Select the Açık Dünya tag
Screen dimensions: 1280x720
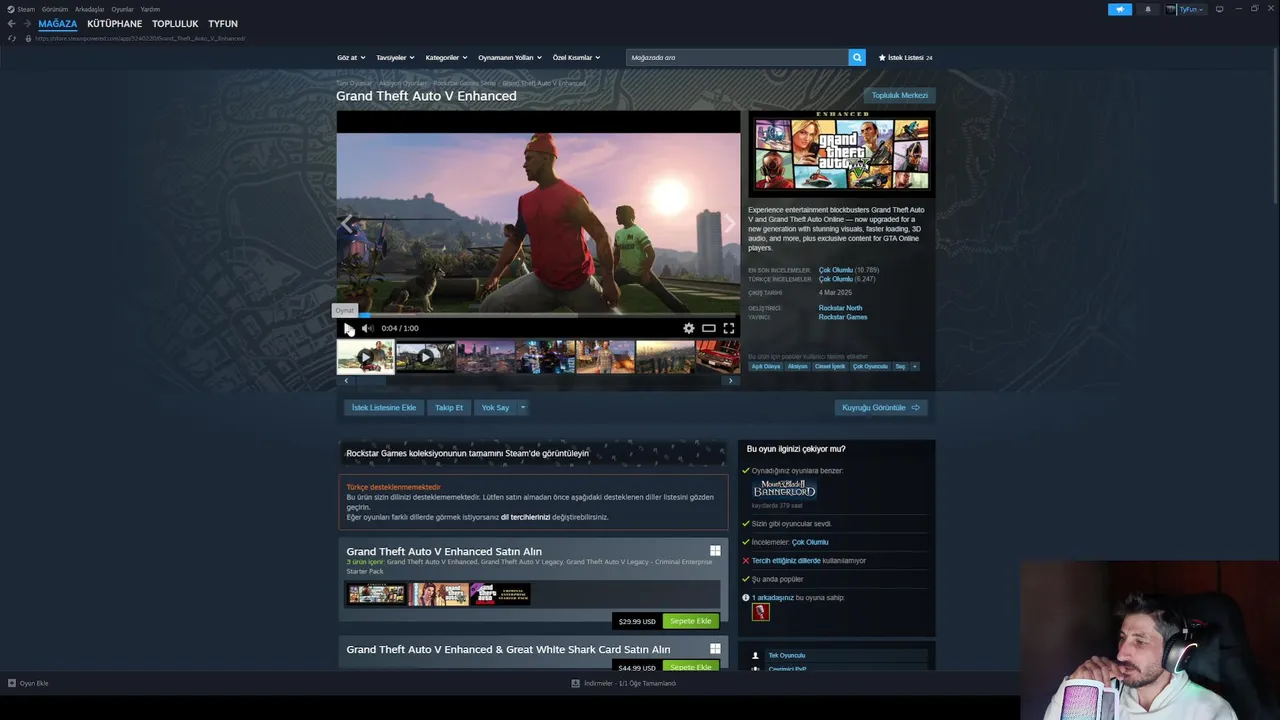[x=766, y=366]
